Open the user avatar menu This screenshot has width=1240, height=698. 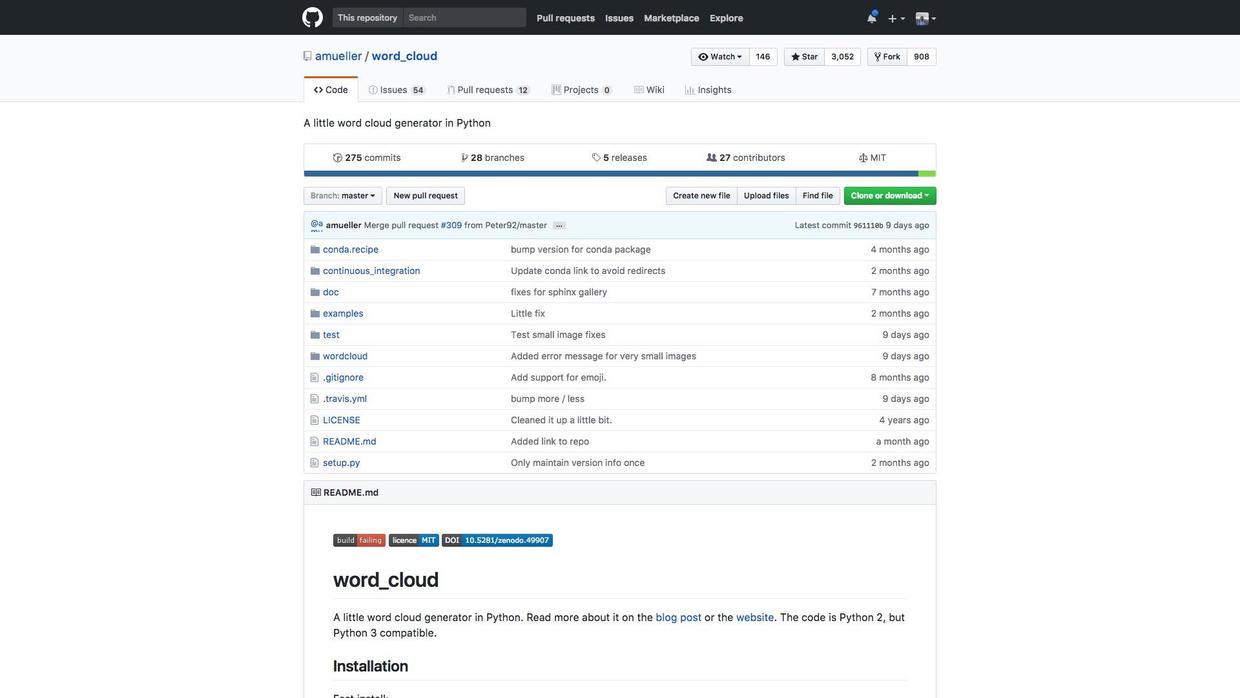point(926,18)
